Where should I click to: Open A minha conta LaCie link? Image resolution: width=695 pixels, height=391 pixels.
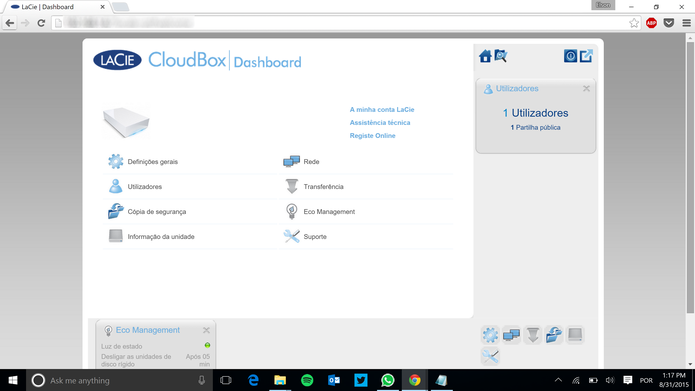[382, 109]
